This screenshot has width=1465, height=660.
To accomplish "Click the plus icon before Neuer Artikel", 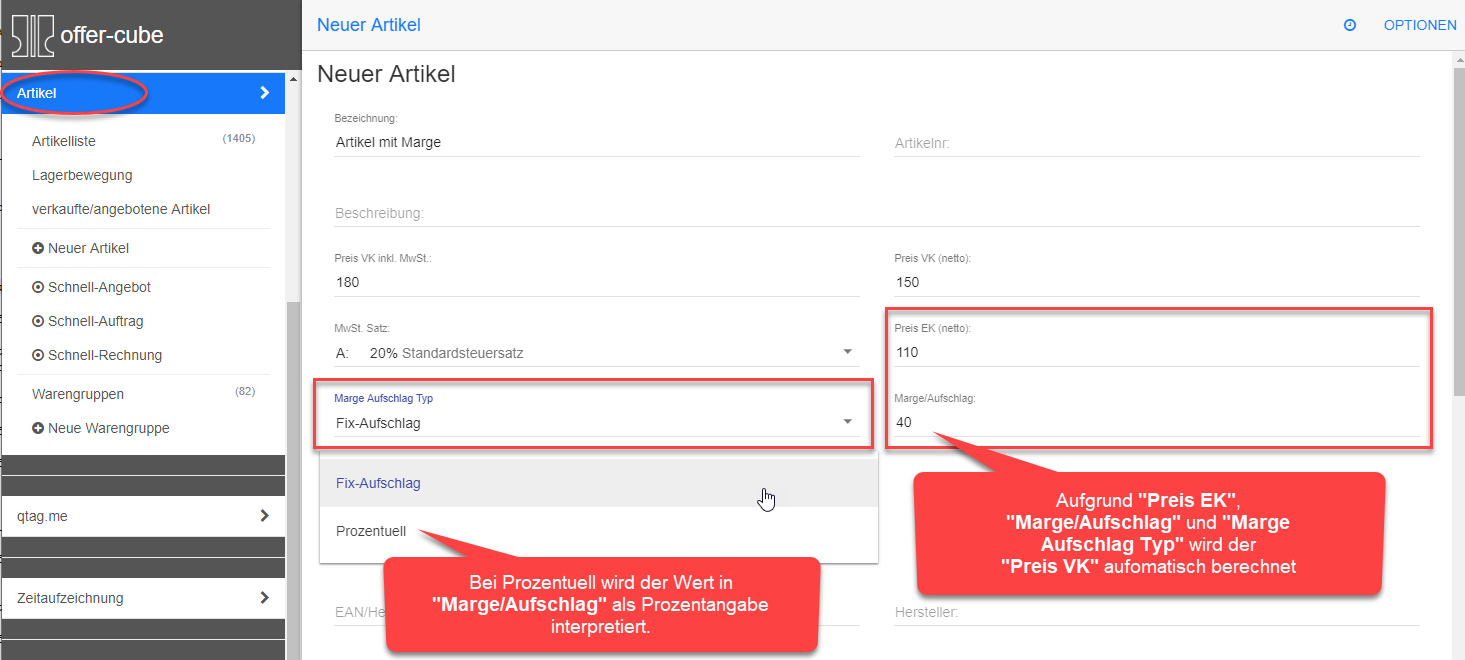I will [38, 248].
